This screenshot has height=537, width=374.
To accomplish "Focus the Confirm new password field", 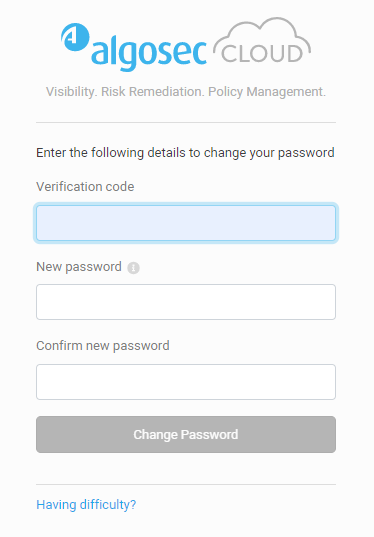I will point(186,382).
